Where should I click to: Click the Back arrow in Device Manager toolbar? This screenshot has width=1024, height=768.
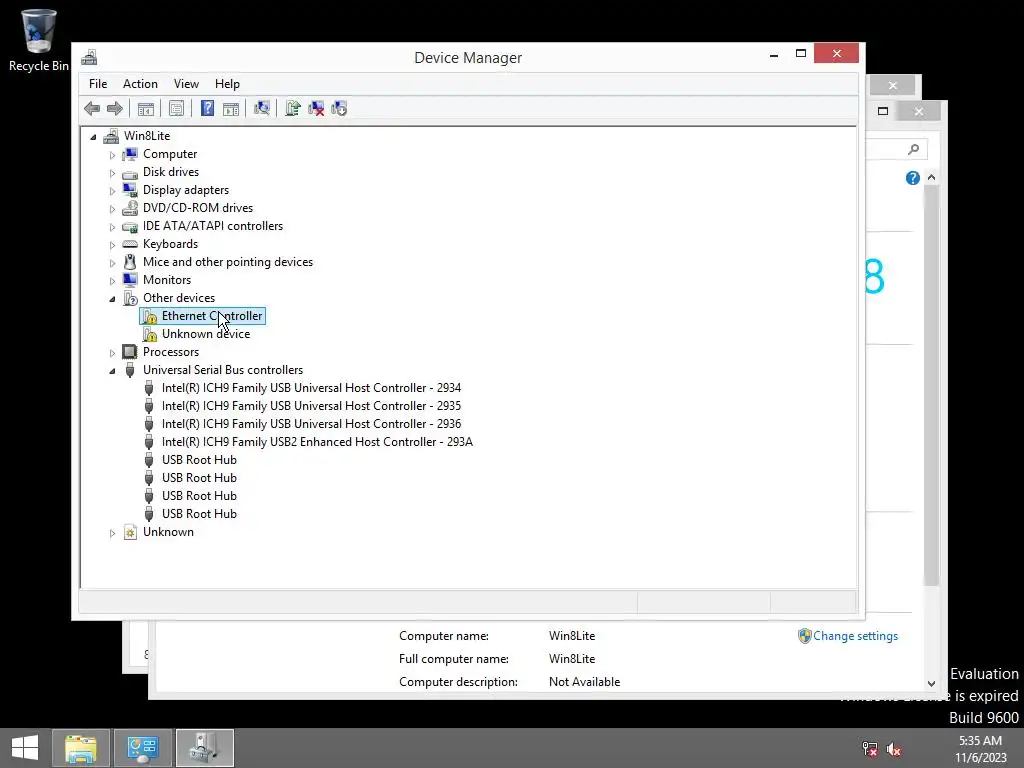tap(92, 108)
